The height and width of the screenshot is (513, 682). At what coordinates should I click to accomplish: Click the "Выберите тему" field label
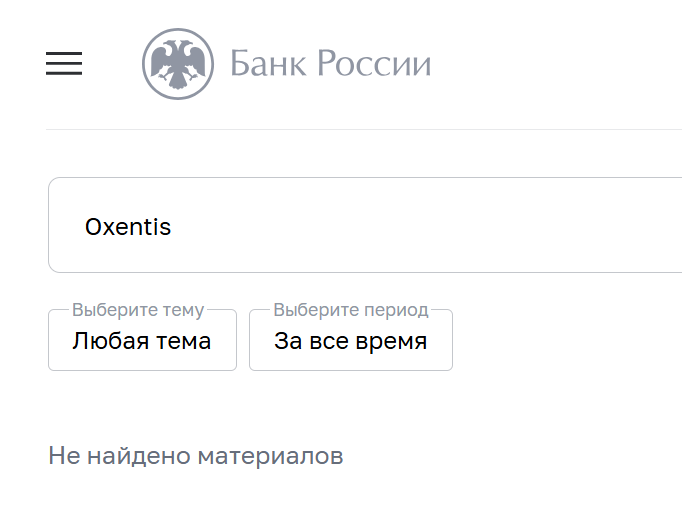(x=138, y=310)
